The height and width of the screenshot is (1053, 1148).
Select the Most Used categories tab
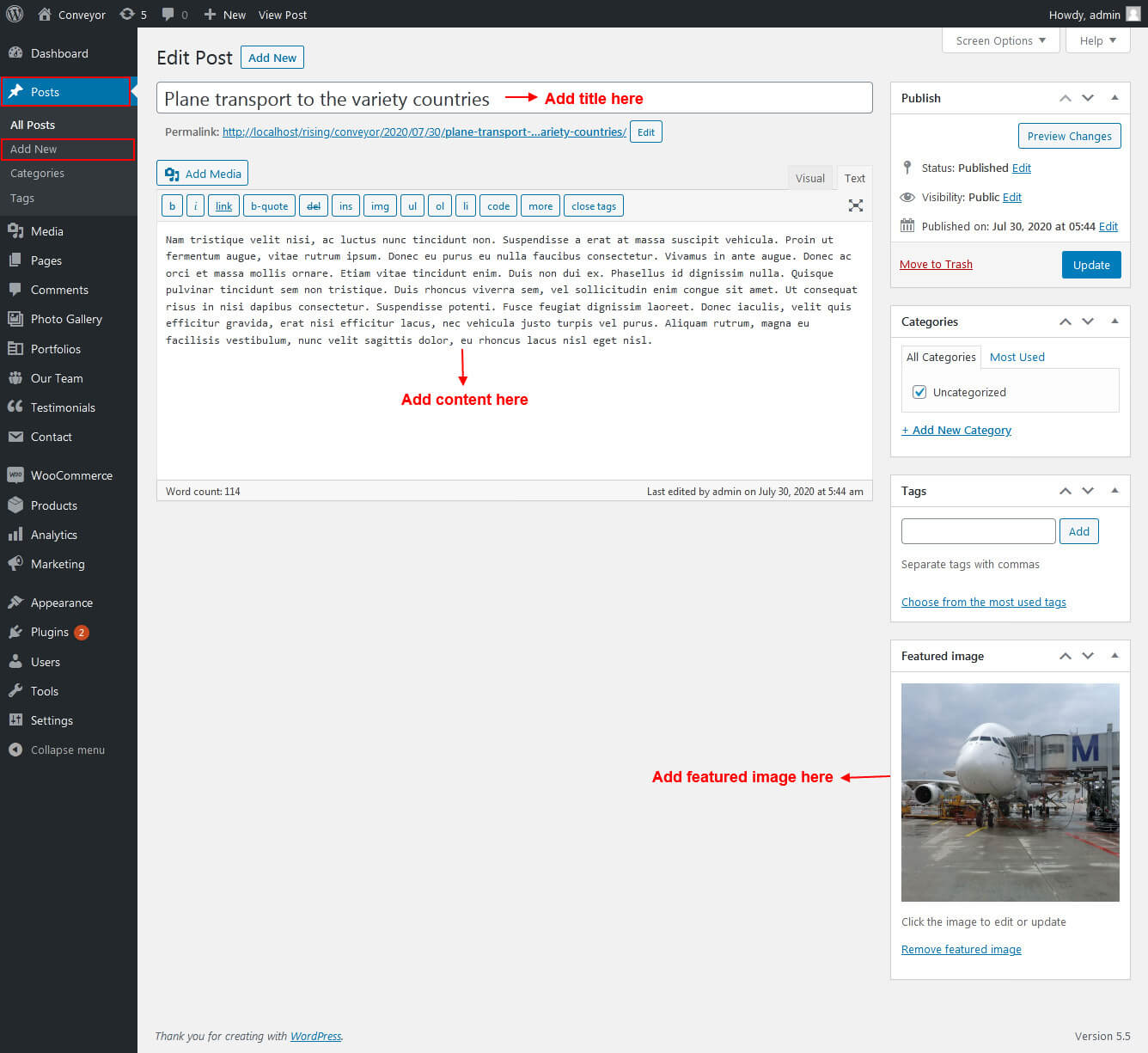pyautogui.click(x=1017, y=357)
